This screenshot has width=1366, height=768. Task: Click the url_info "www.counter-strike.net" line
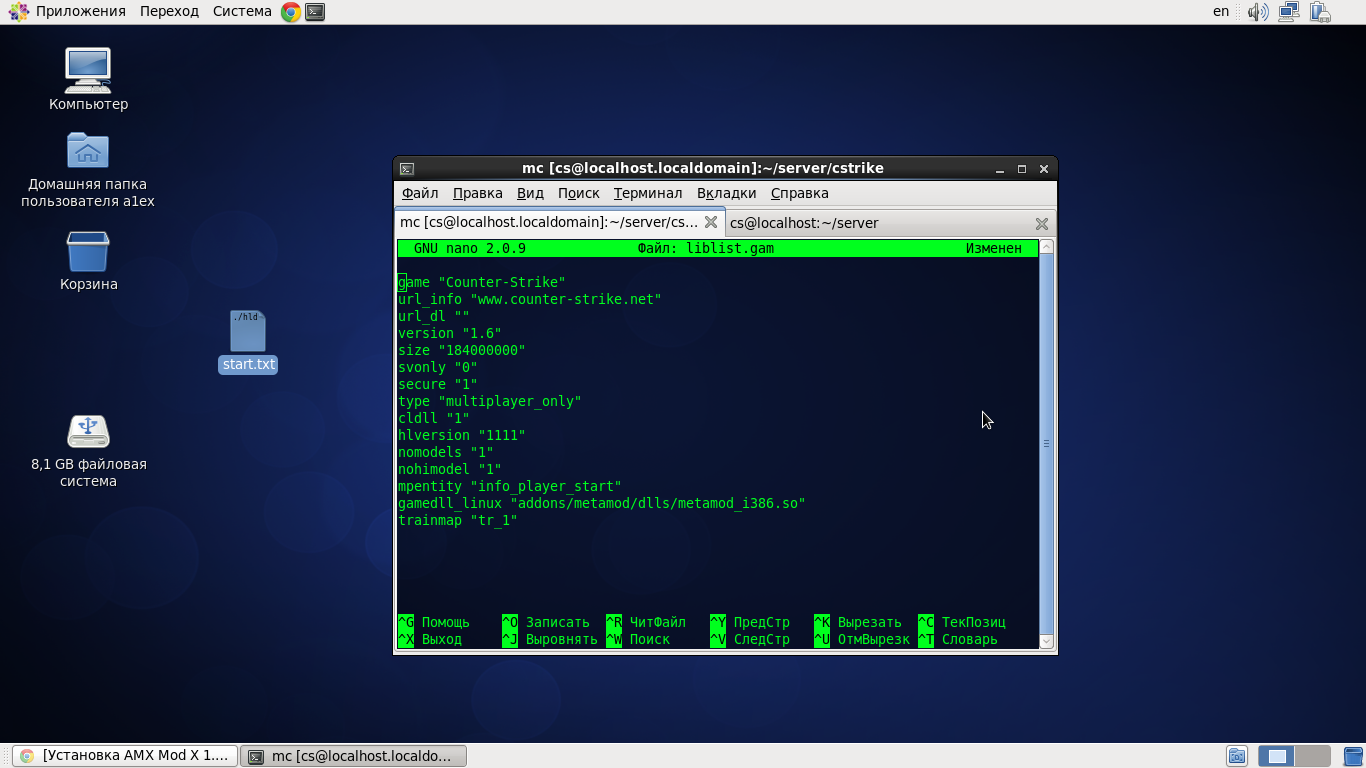coord(530,299)
